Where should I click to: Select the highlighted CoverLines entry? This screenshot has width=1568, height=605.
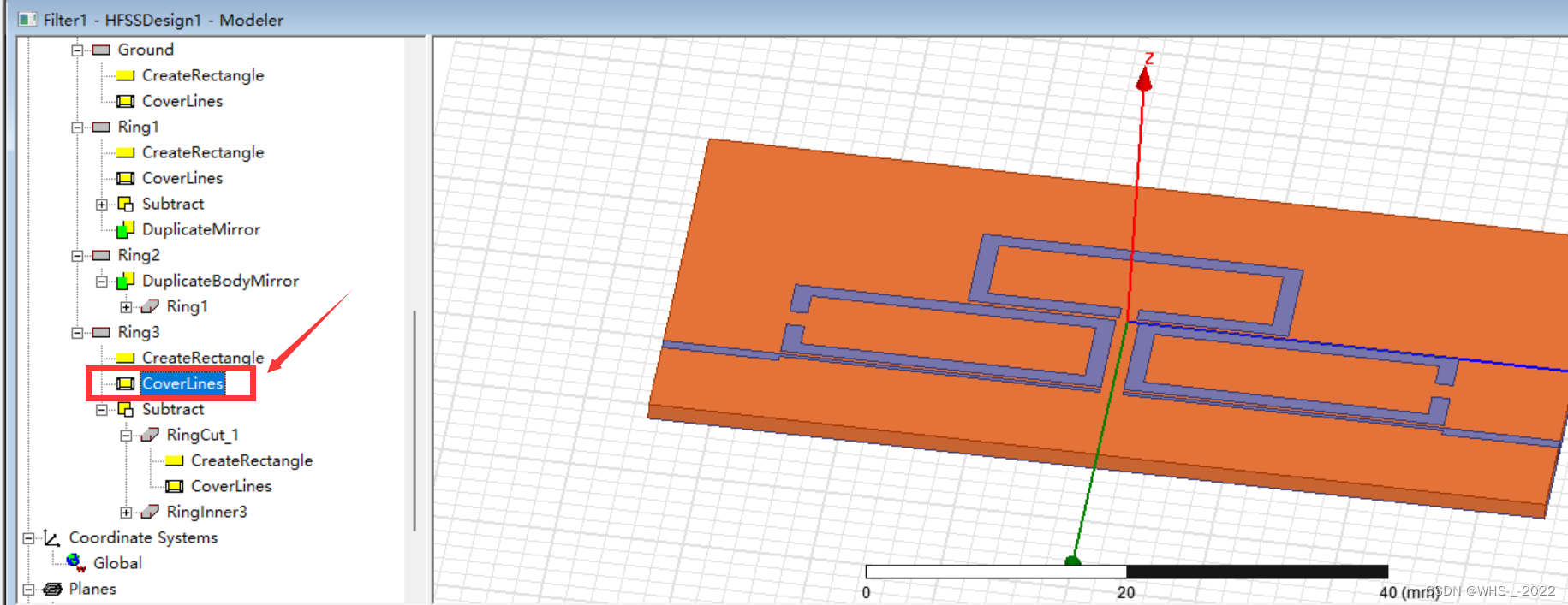pos(182,383)
